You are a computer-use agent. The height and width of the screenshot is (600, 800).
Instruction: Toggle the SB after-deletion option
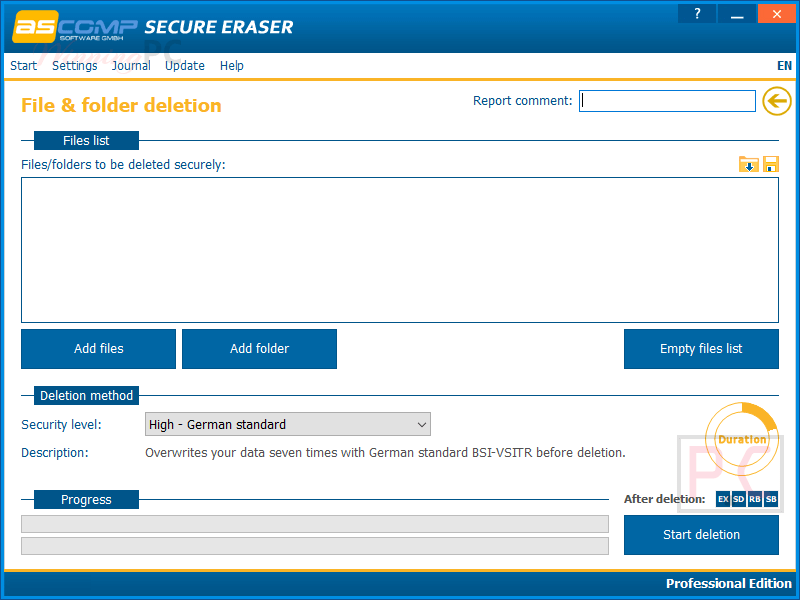(771, 499)
